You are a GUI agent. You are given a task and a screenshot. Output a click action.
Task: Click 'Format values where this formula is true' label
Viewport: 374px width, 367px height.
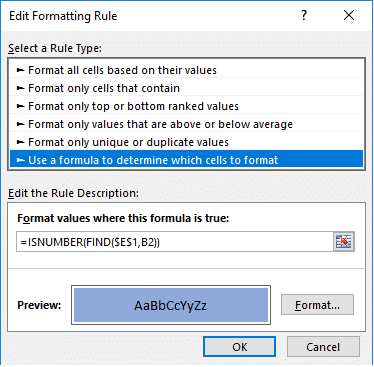pos(123,218)
